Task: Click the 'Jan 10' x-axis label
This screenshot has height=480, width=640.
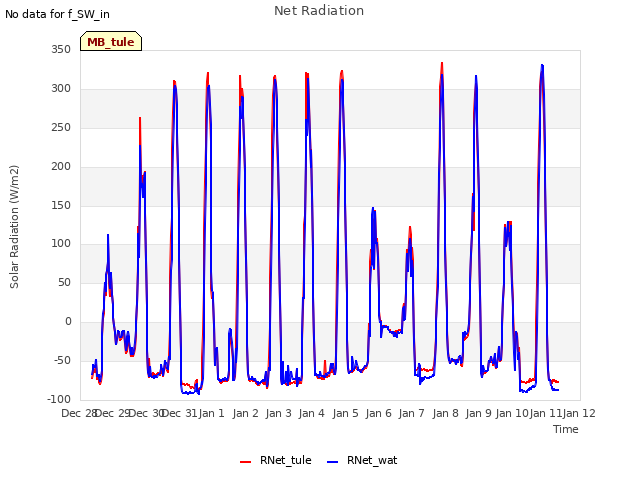Action: [x=512, y=413]
